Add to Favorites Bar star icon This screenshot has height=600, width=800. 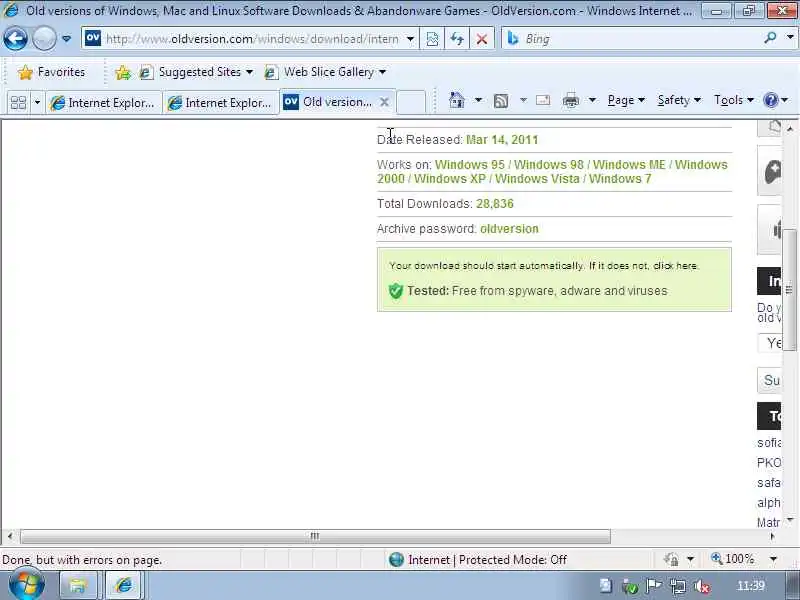tap(123, 73)
